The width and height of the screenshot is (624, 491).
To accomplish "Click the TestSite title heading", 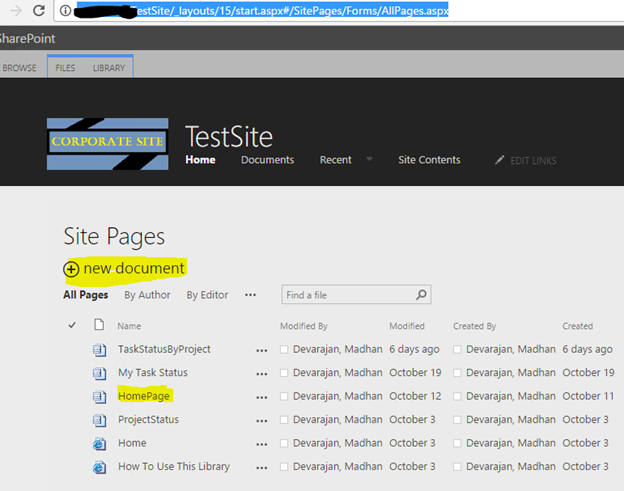I will coord(229,136).
